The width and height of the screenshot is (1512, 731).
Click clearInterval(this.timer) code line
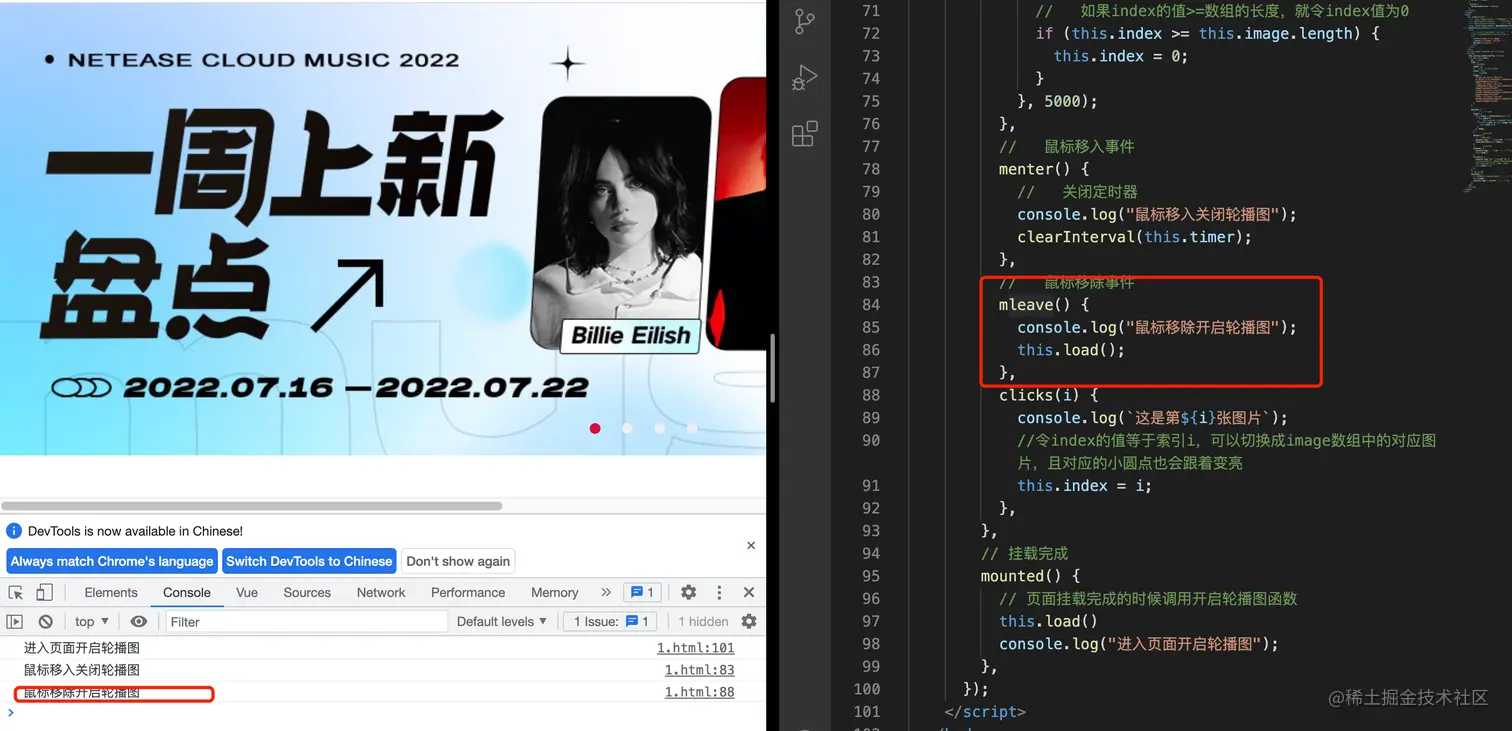coord(1134,237)
